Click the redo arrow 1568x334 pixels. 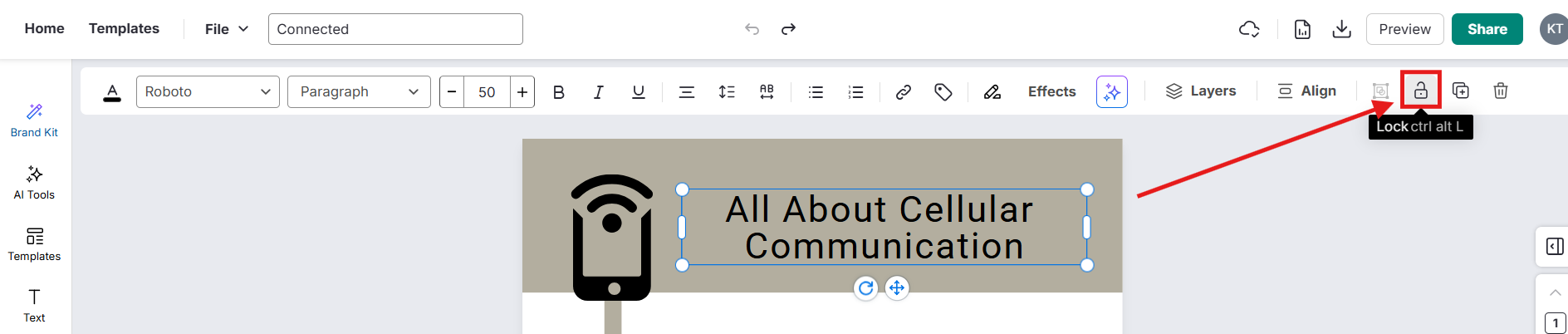point(788,29)
